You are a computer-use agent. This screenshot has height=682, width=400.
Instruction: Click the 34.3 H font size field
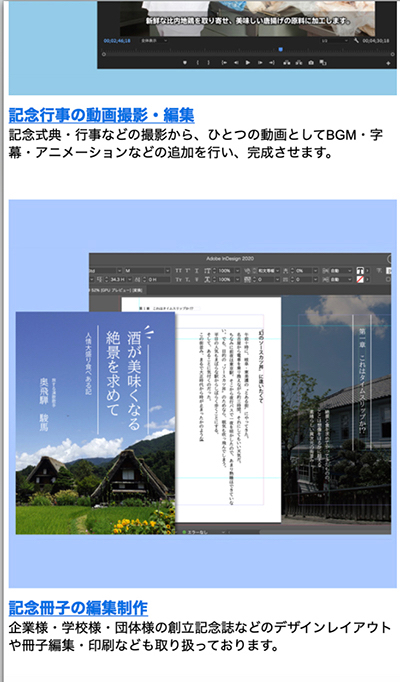pos(119,279)
